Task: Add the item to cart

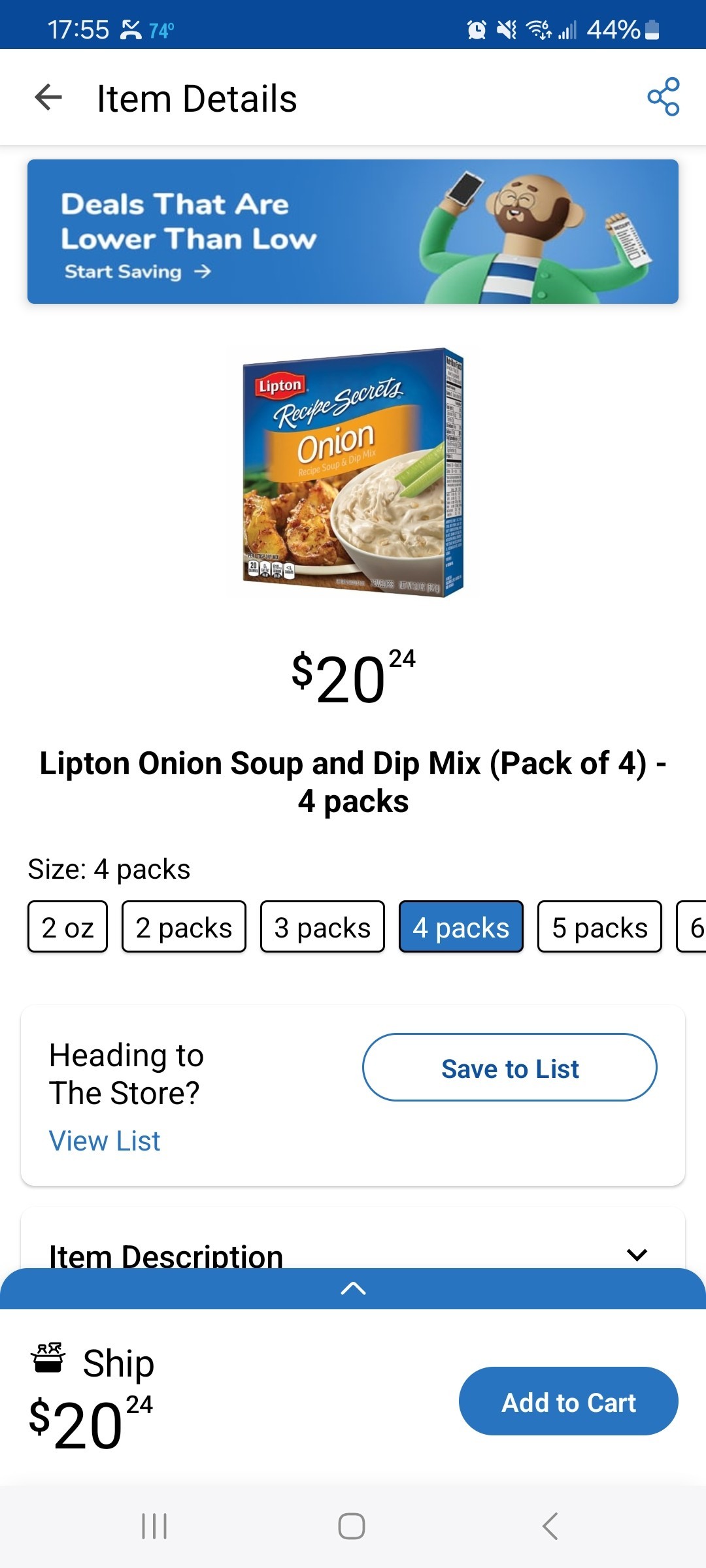Action: [x=568, y=1402]
